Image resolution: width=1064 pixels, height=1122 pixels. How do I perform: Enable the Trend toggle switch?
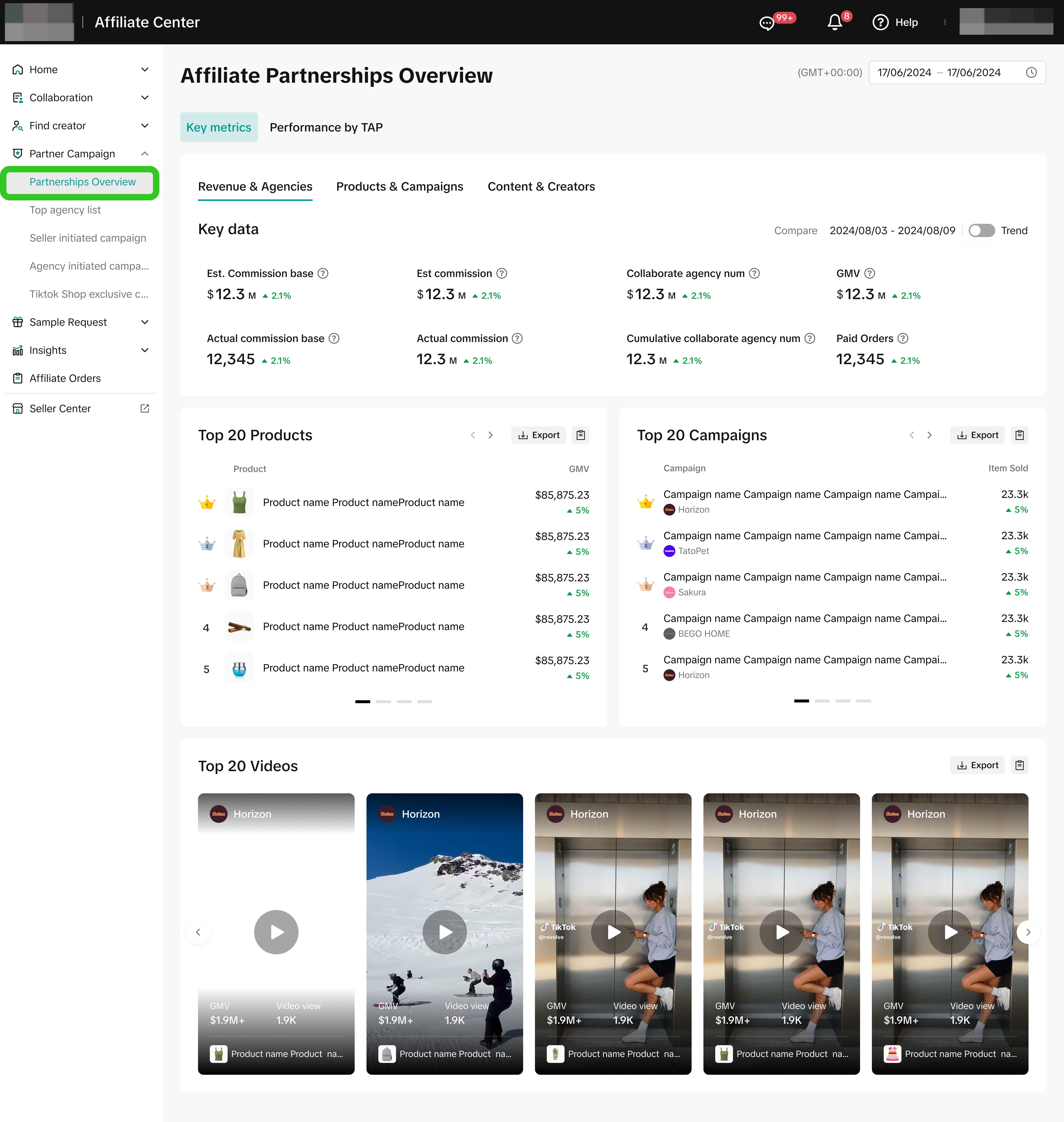tap(981, 230)
